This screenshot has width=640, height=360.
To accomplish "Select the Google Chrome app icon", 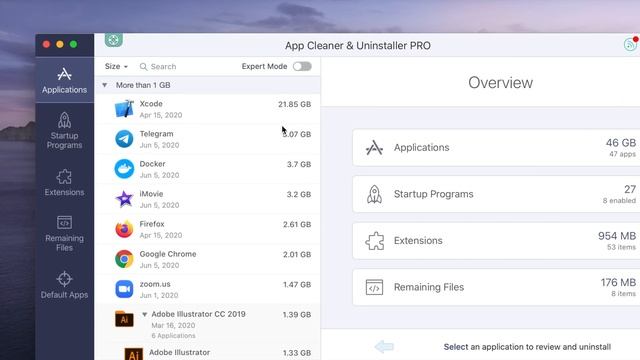I will click(x=124, y=259).
